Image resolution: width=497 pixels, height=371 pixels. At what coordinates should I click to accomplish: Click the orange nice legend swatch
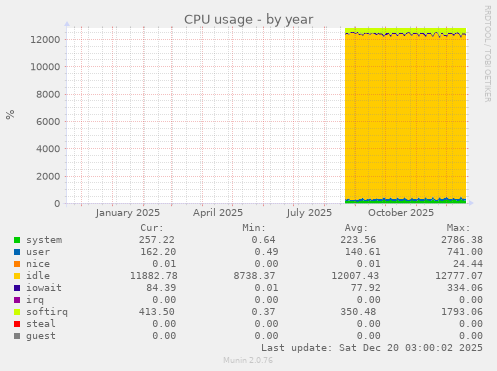[x=17, y=264]
